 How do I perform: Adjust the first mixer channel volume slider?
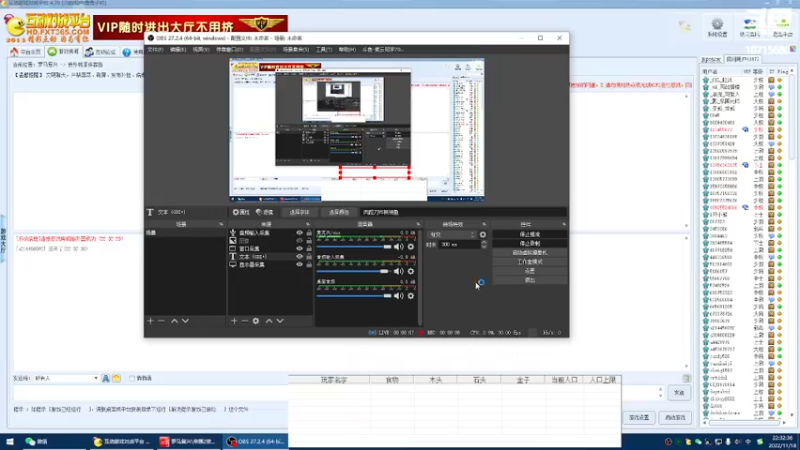354,247
